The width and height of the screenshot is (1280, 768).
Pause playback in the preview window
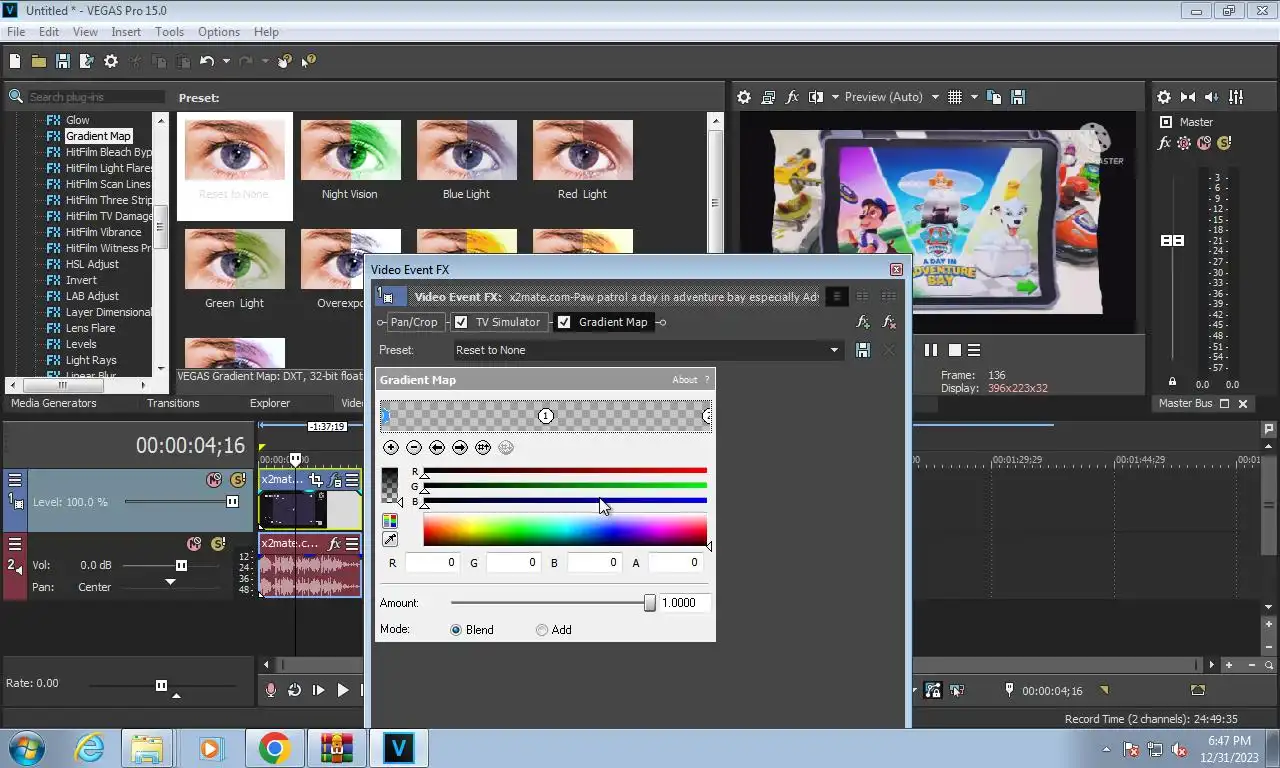point(931,350)
